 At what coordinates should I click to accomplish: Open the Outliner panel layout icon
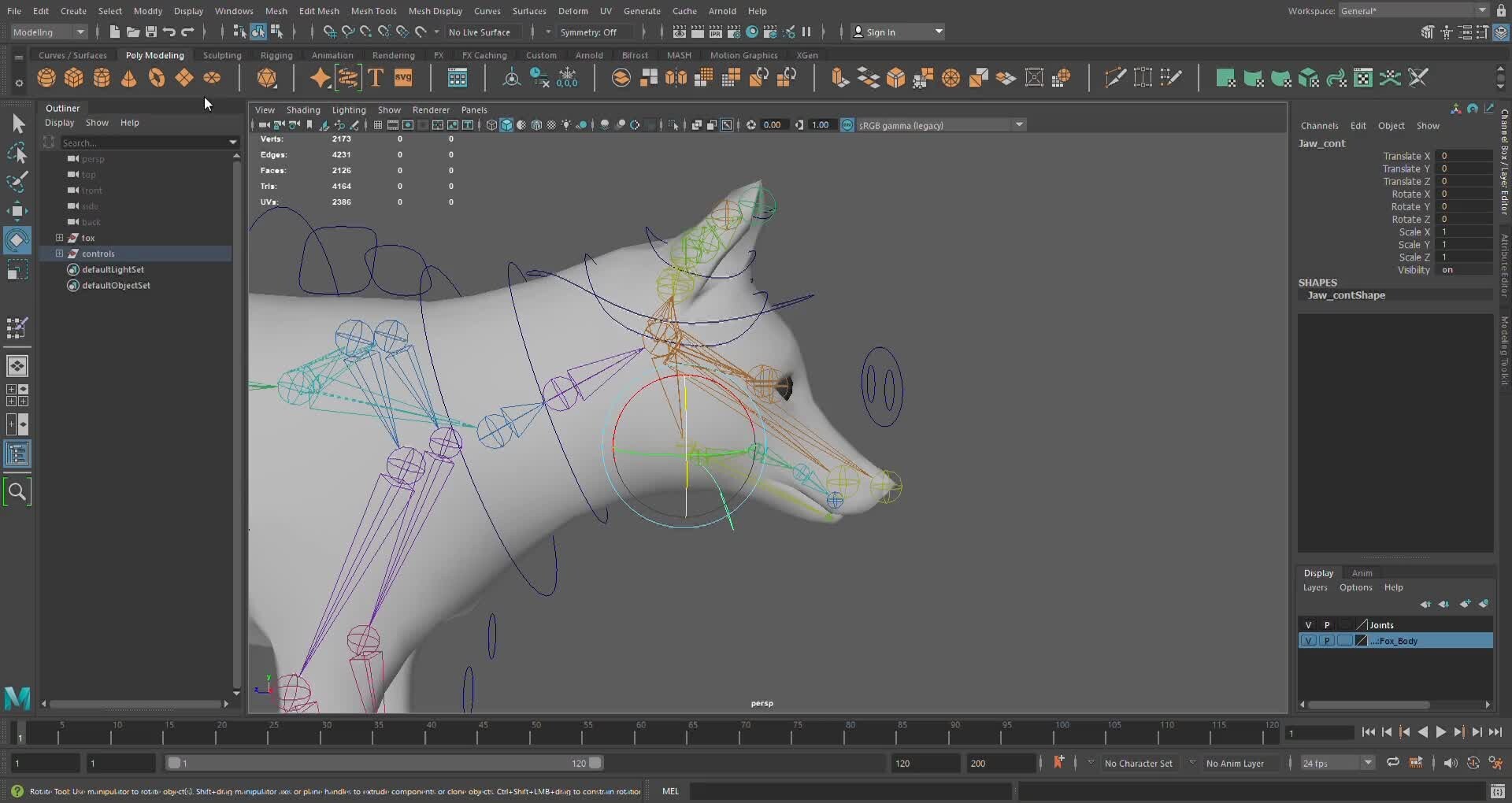tap(17, 454)
